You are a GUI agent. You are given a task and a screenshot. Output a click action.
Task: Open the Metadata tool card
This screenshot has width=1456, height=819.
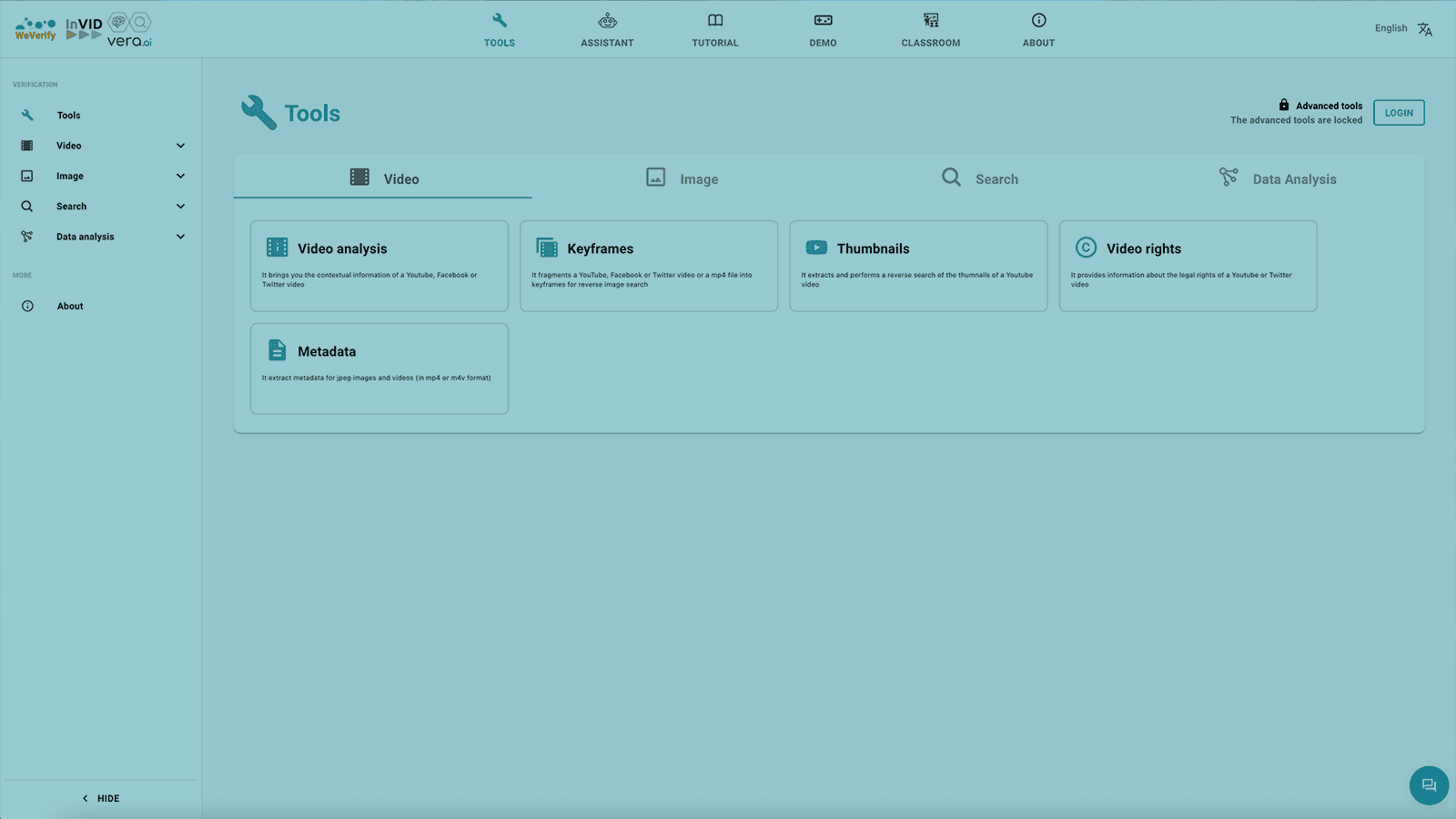click(379, 369)
